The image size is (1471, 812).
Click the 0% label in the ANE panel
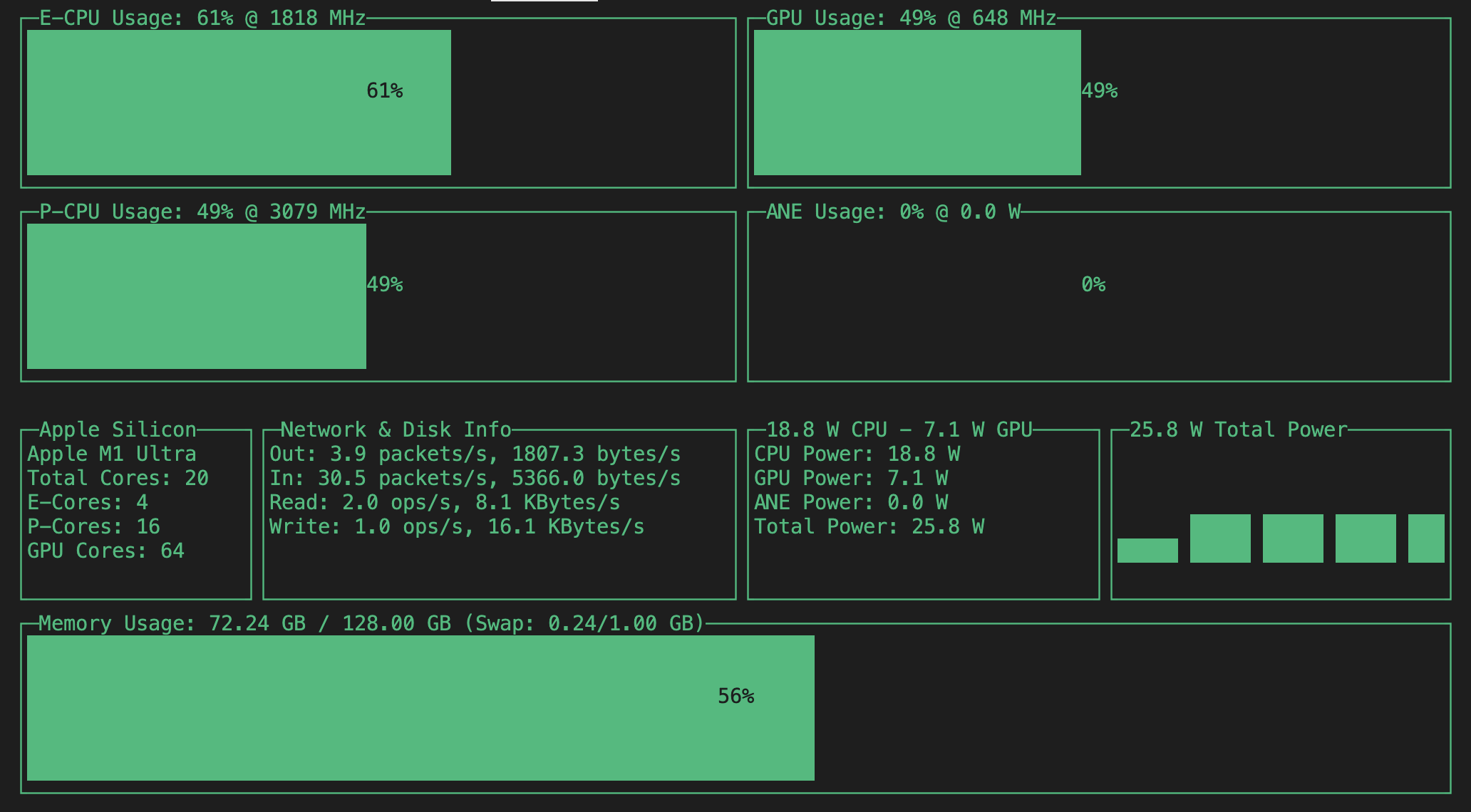click(1093, 284)
